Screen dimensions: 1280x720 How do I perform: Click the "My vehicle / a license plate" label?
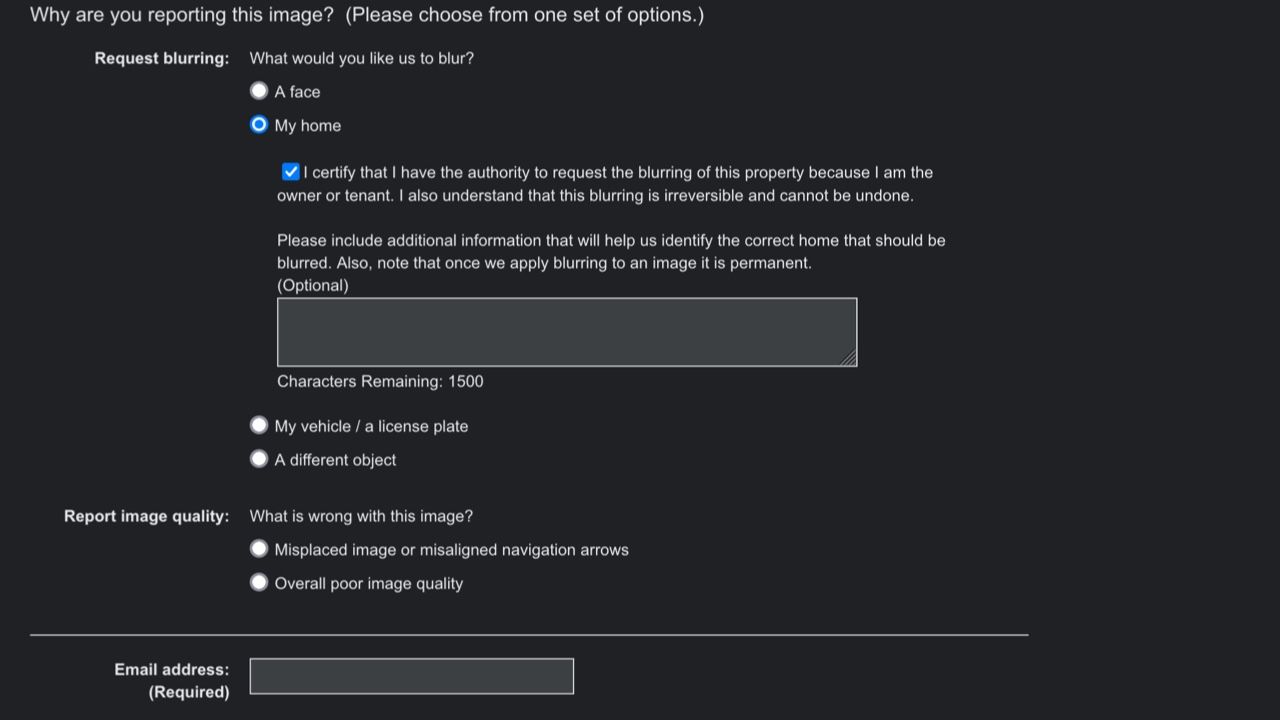[x=371, y=426]
